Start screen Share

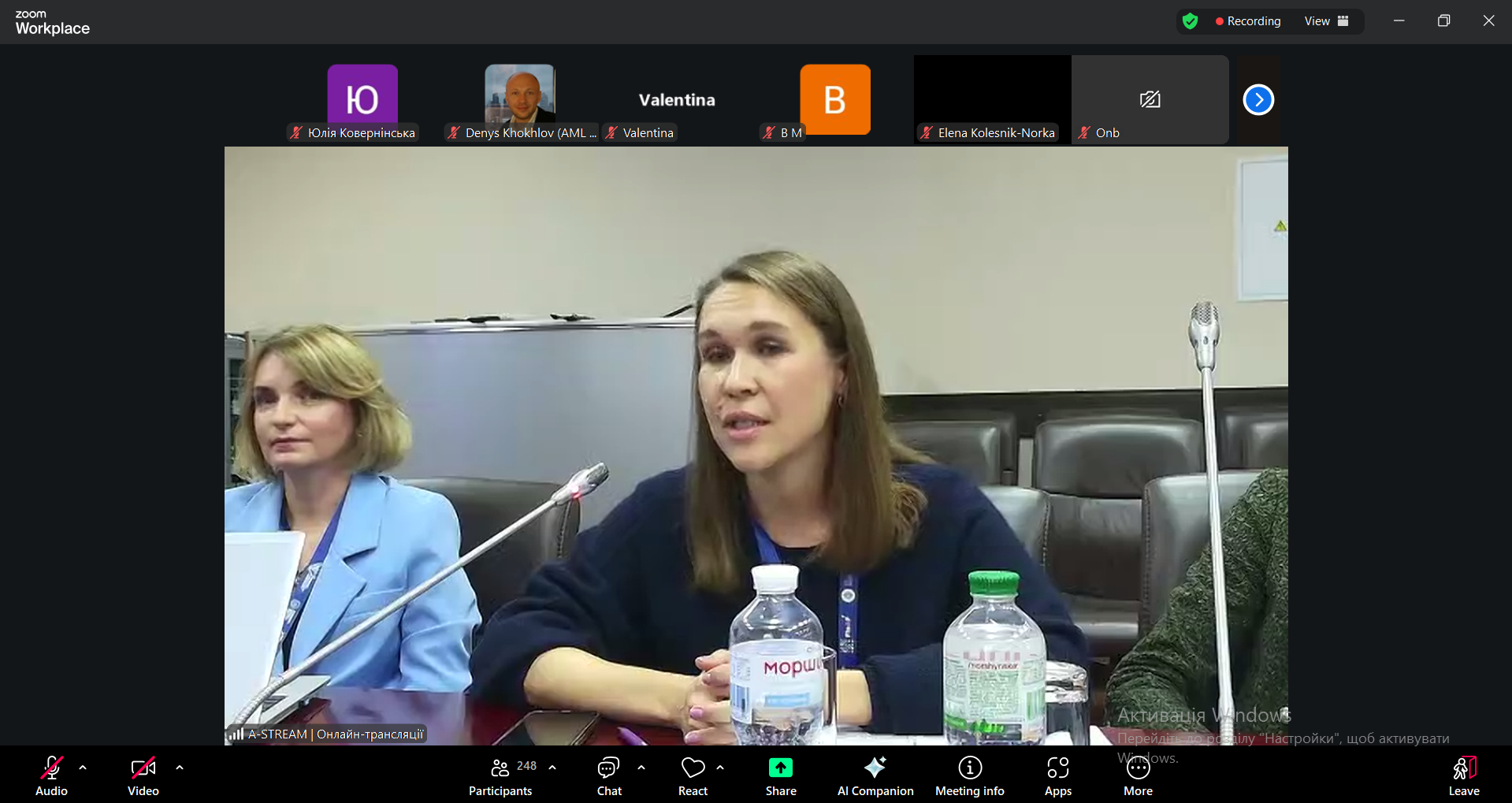[780, 775]
